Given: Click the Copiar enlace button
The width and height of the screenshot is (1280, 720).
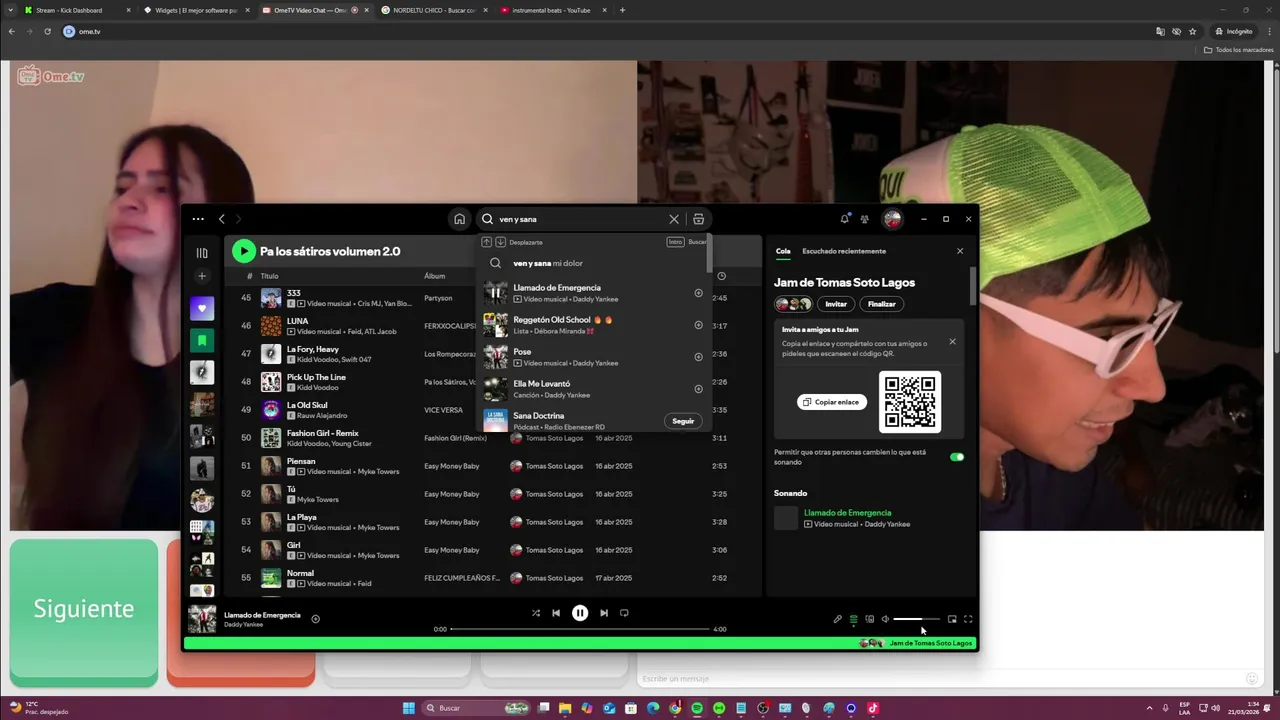Looking at the screenshot, I should 832,402.
